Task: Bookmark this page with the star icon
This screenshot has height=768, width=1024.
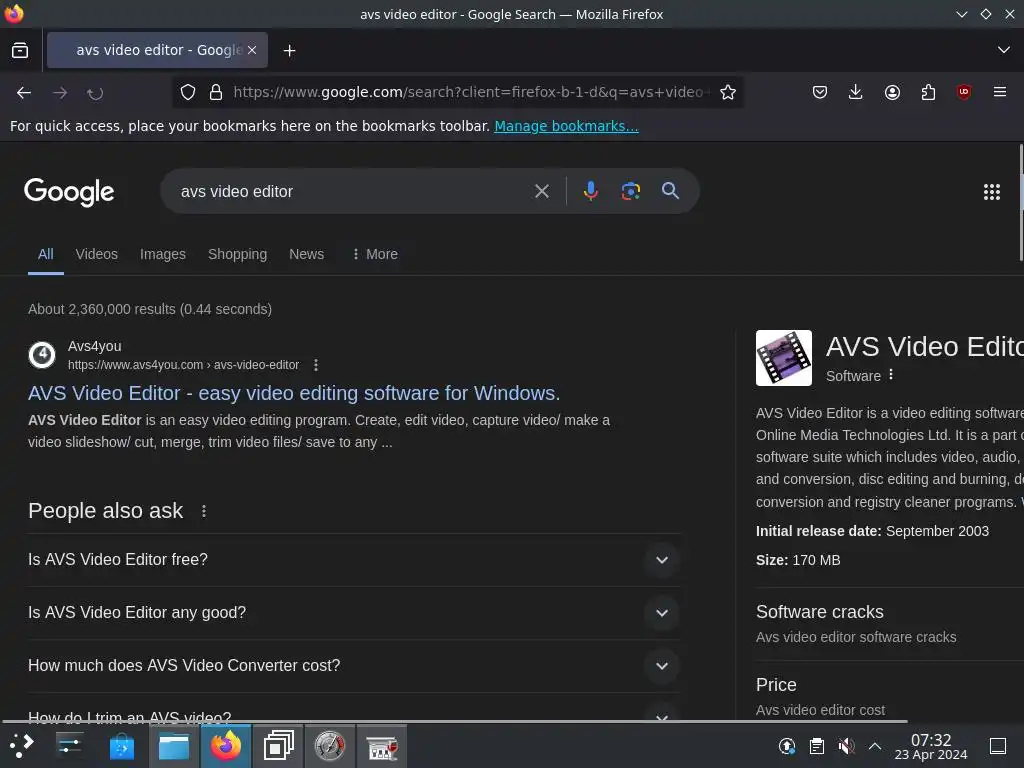Action: point(728,92)
